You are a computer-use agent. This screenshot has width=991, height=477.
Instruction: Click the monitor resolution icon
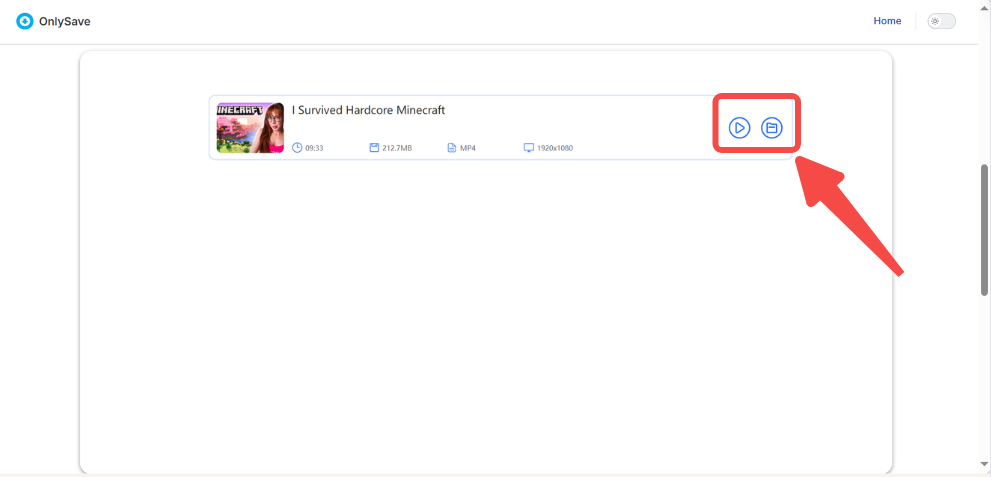point(529,148)
